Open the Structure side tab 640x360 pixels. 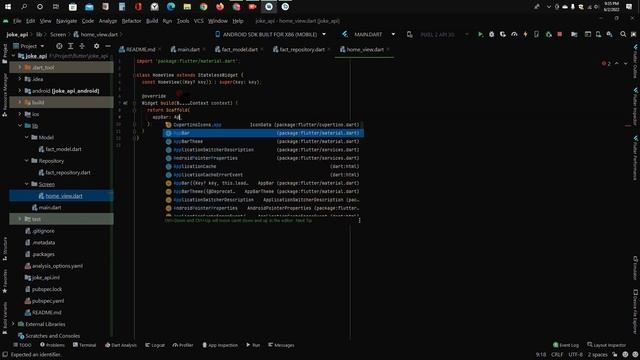point(4,249)
